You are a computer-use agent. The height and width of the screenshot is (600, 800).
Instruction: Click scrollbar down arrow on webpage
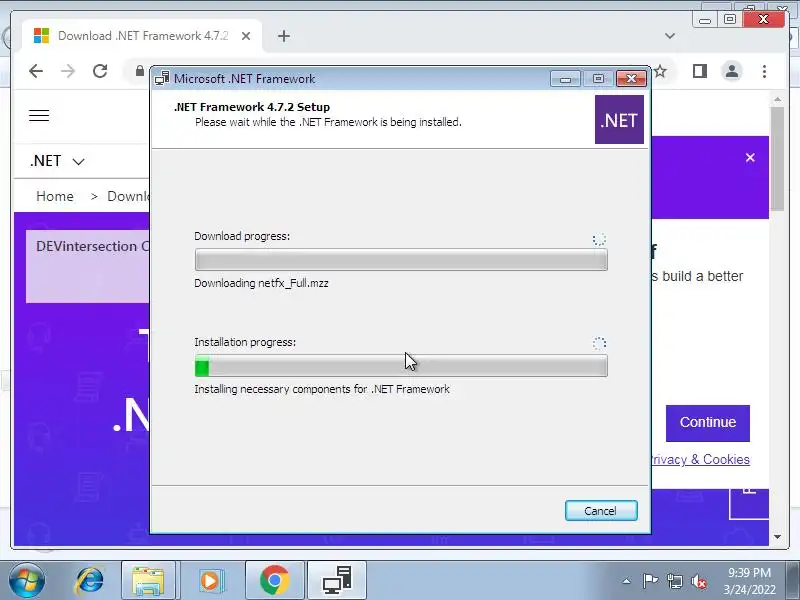777,537
